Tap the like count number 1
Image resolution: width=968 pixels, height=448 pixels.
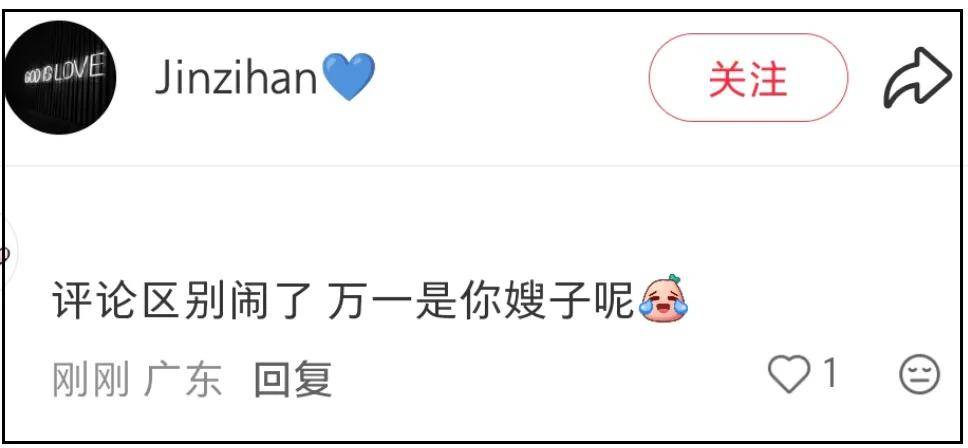coord(830,373)
